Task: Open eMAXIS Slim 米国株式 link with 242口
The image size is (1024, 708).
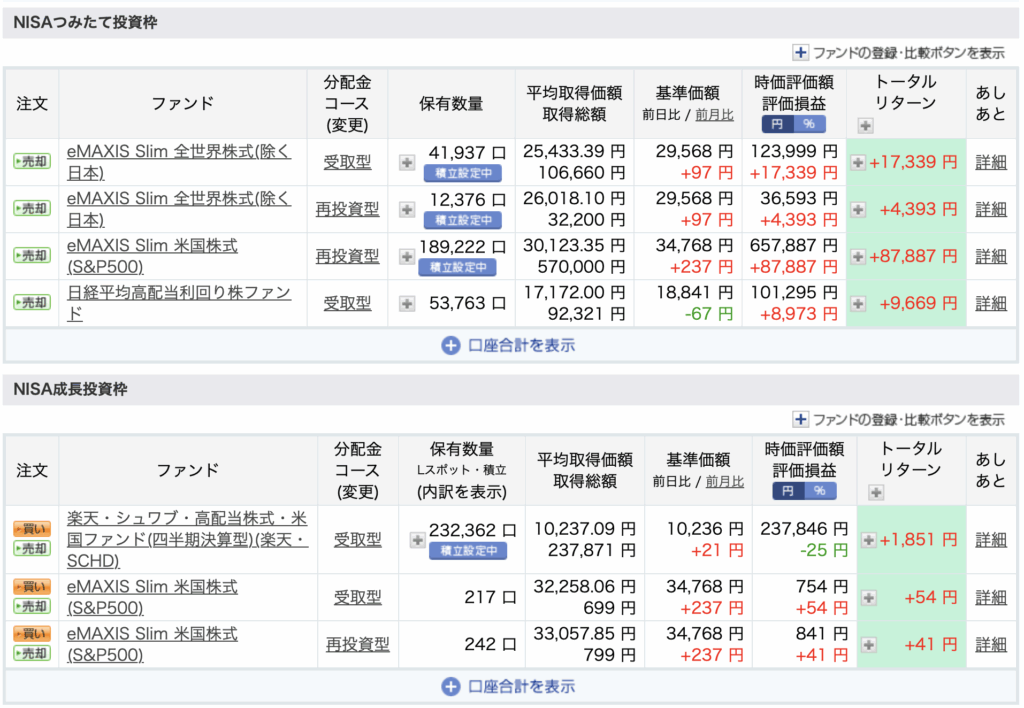Action: click(152, 644)
